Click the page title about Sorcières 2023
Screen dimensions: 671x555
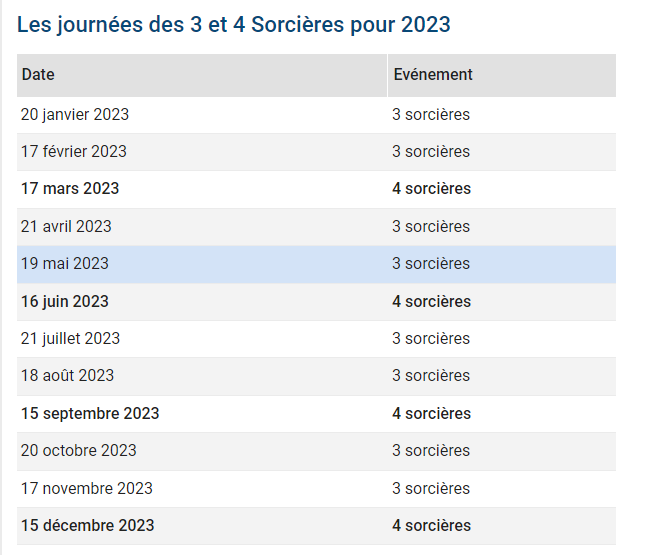point(233,24)
